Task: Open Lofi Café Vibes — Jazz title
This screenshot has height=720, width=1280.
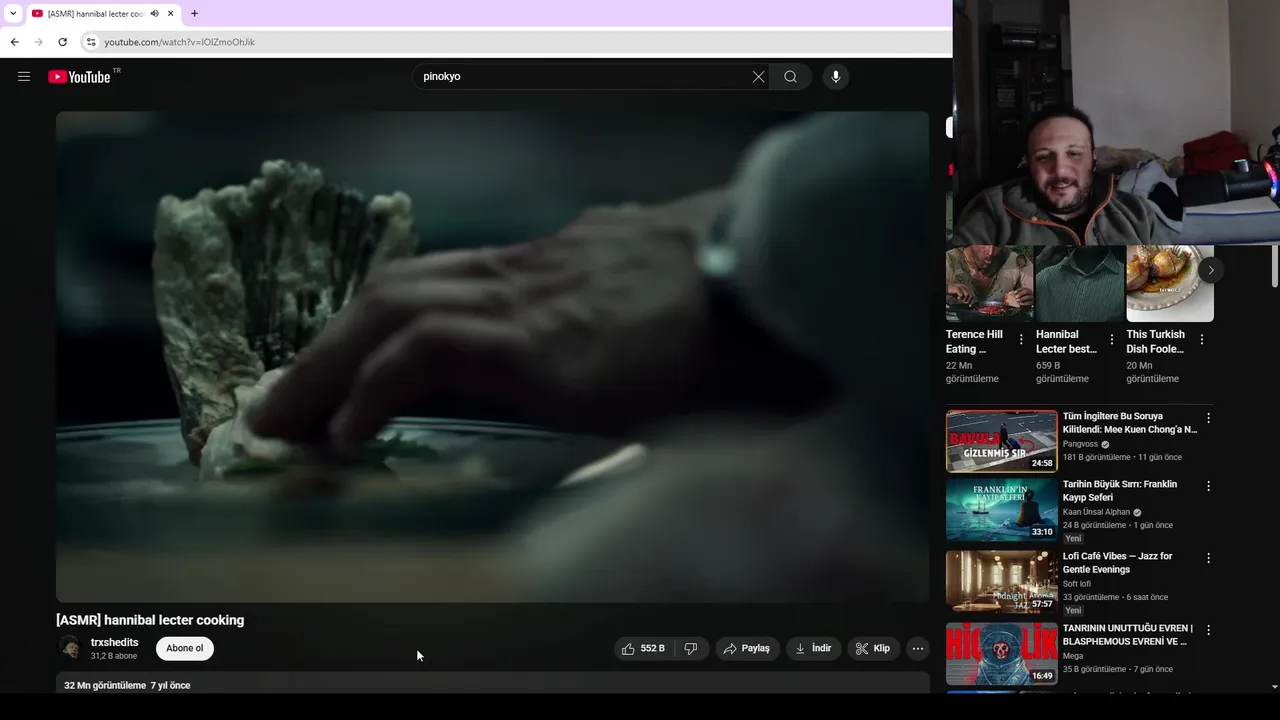Action: (1118, 563)
